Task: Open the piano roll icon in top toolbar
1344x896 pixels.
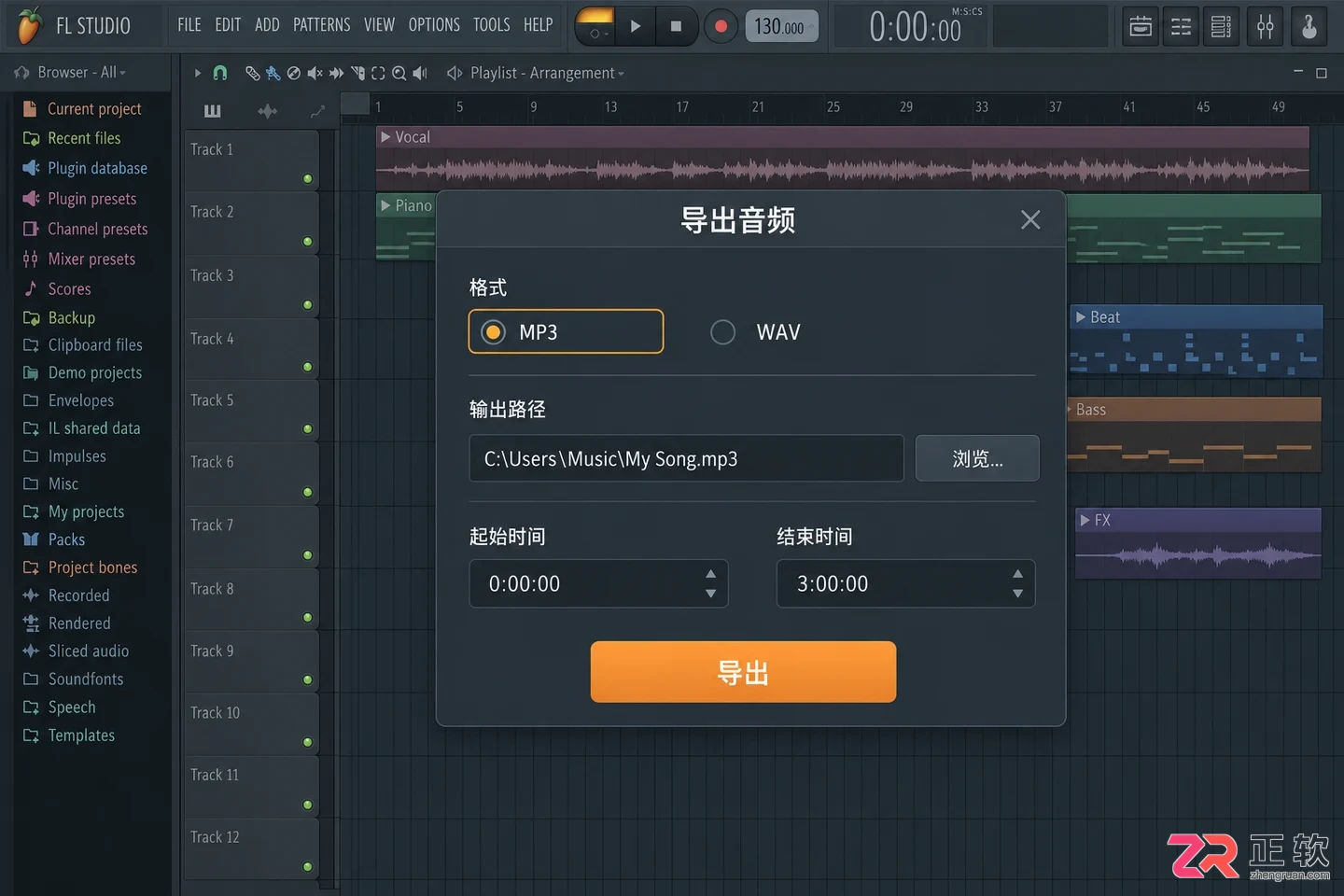Action: coord(1181,26)
